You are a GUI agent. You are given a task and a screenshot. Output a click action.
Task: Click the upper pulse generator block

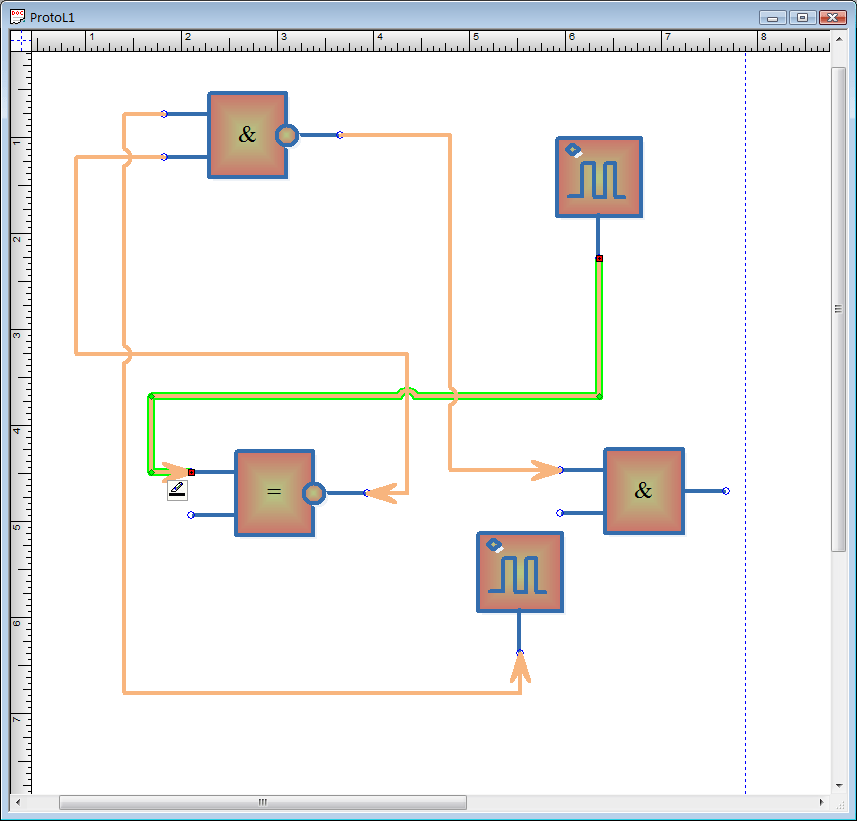pos(599,177)
